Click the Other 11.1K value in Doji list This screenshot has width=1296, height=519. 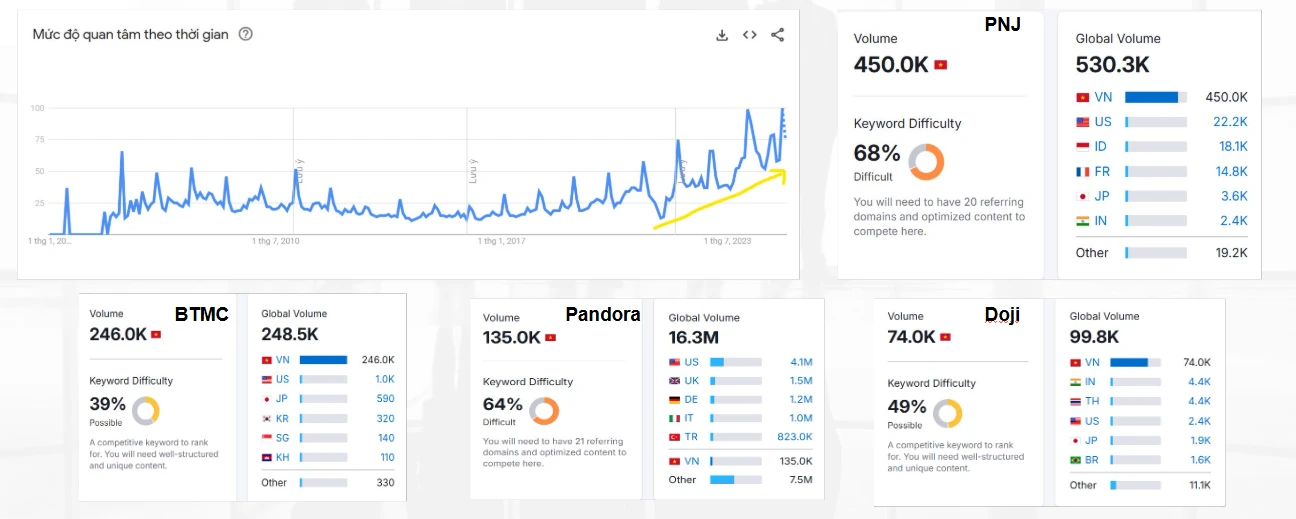pos(1197,485)
